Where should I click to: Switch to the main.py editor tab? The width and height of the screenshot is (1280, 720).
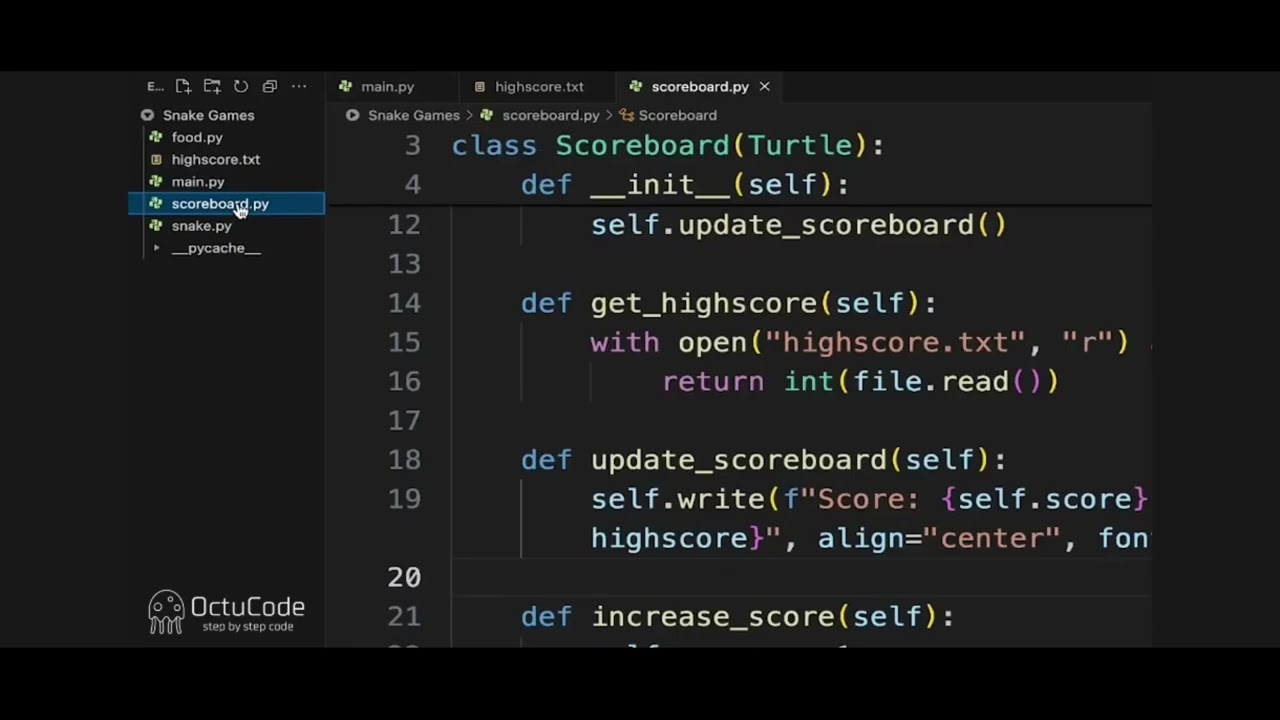(387, 87)
